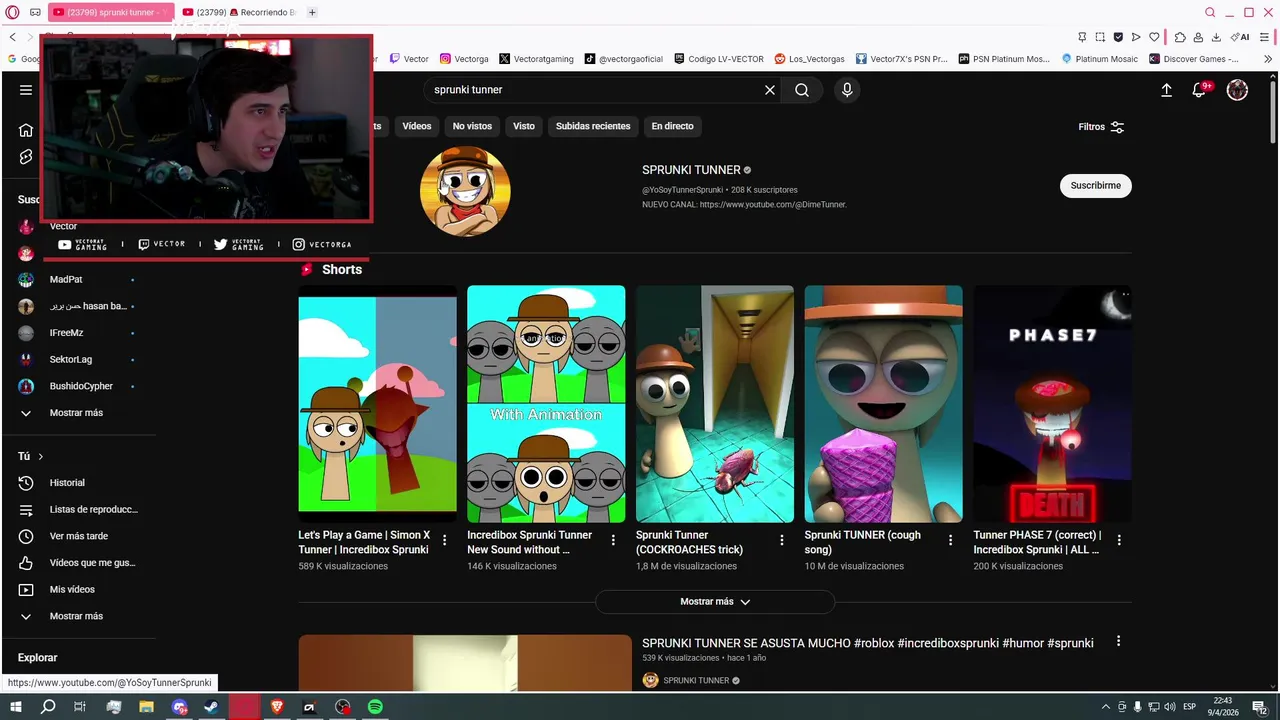Image resolution: width=1280 pixels, height=720 pixels.
Task: Open options for cough song short
Action: tap(951, 540)
